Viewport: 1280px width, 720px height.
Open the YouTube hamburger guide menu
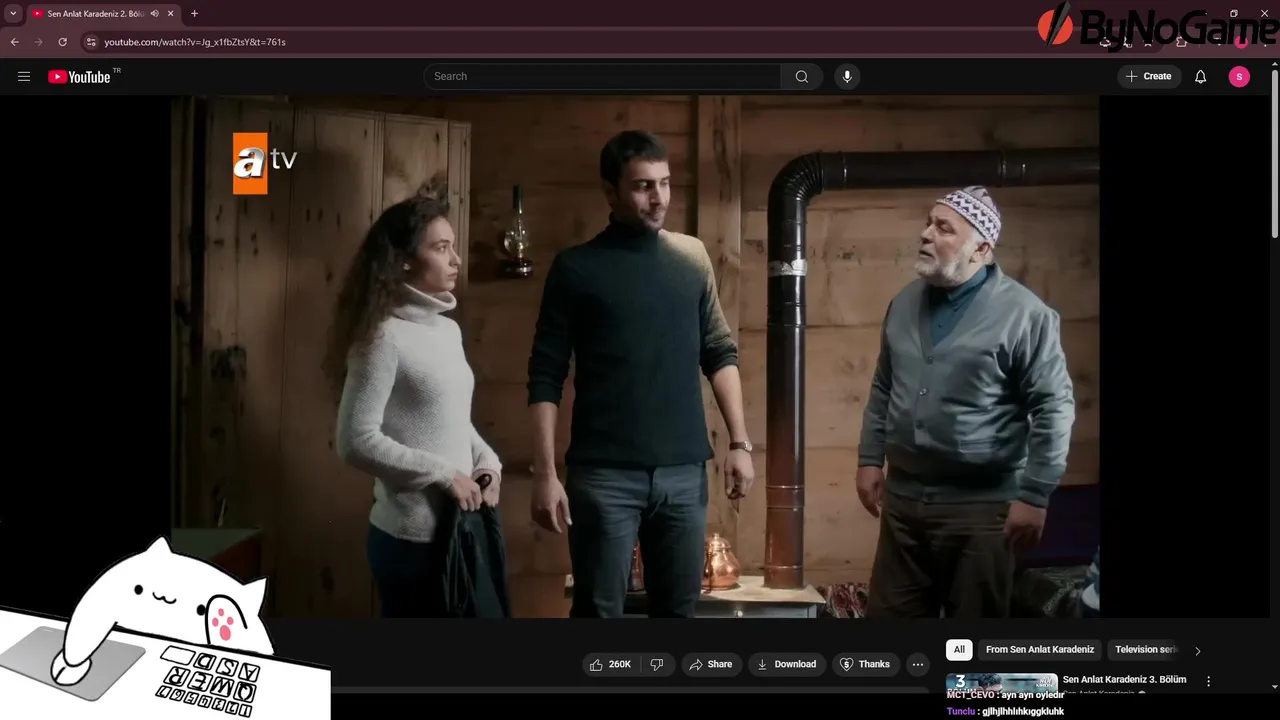(x=24, y=76)
